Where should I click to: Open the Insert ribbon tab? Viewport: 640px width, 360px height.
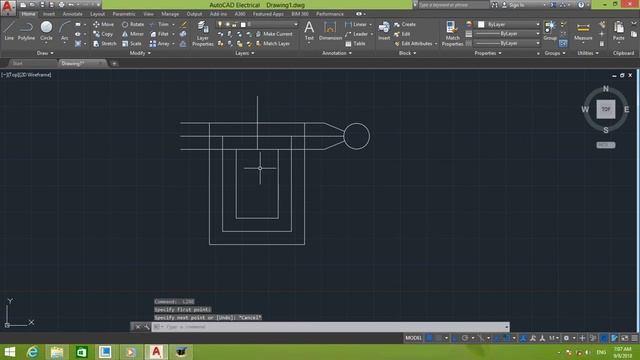(49, 14)
